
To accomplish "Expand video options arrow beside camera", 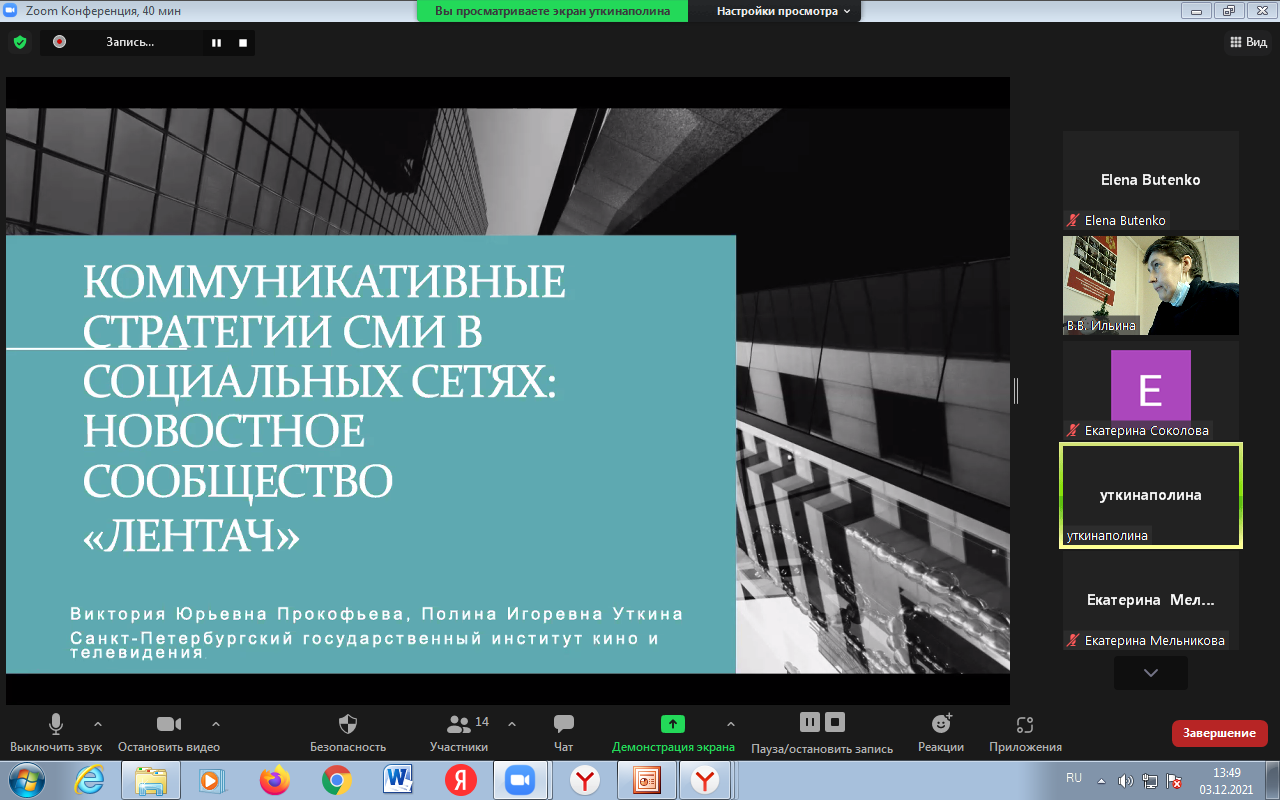I will [x=216, y=724].
